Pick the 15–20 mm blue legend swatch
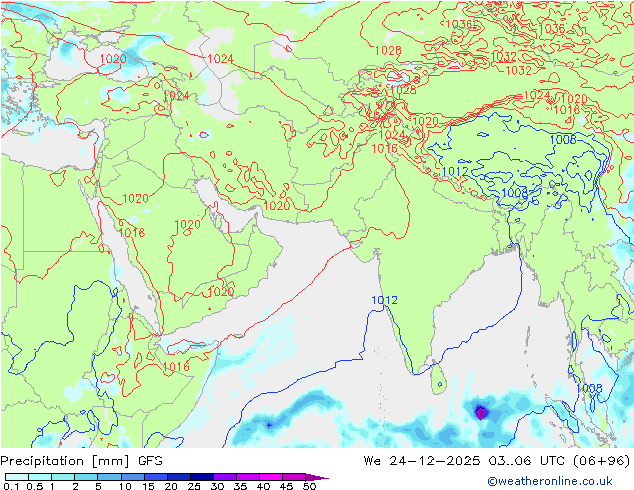Image resolution: width=634 pixels, height=490 pixels. click(x=155, y=477)
